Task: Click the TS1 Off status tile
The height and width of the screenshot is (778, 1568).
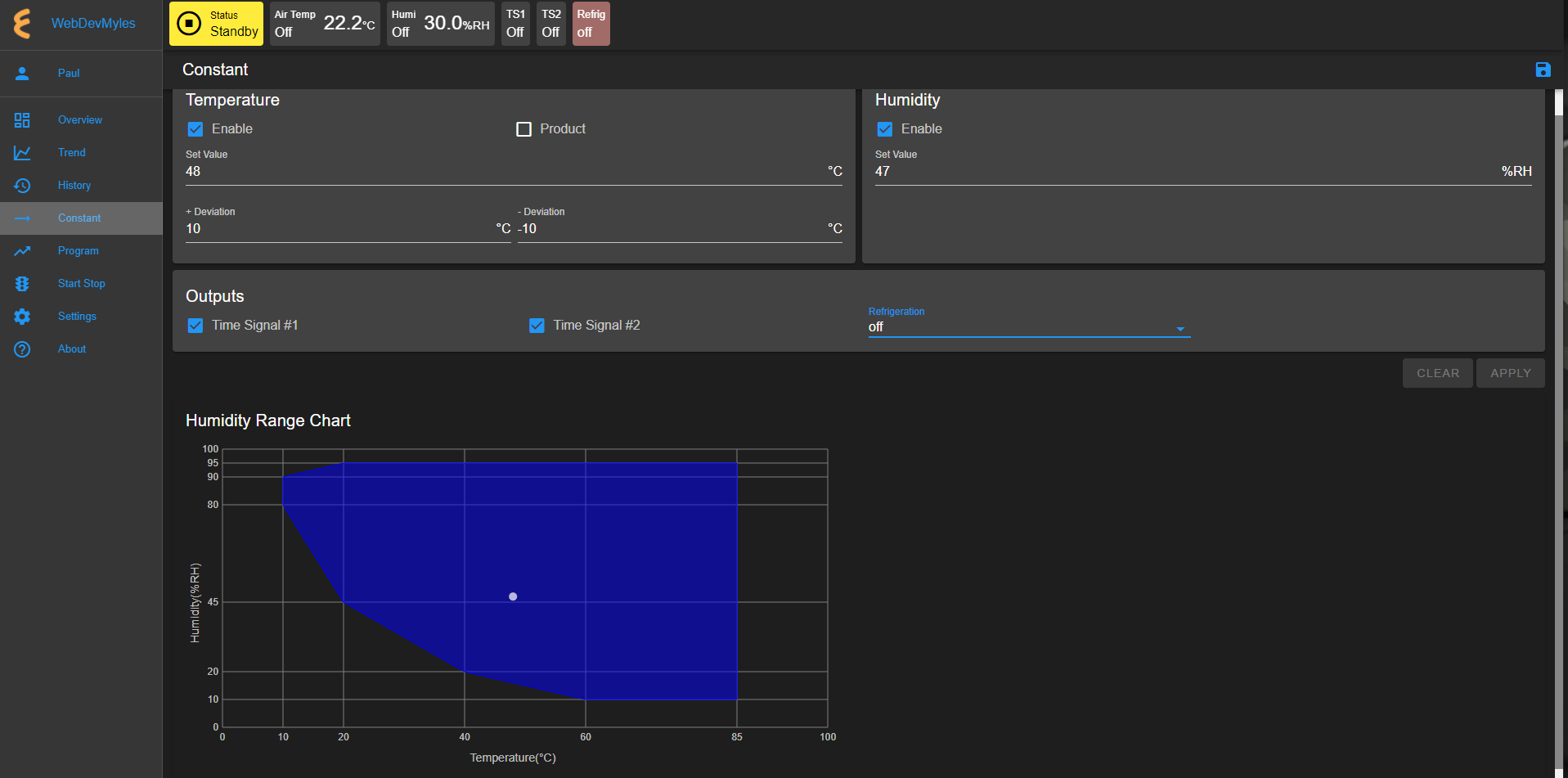Action: click(x=515, y=23)
